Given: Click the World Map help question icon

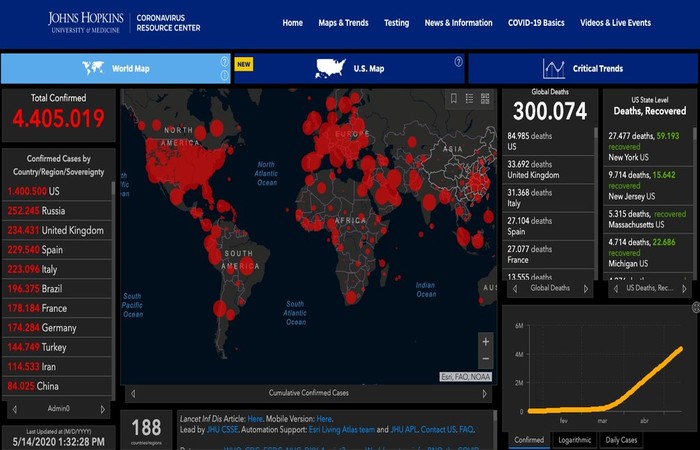Looking at the screenshot, I should point(225,62).
